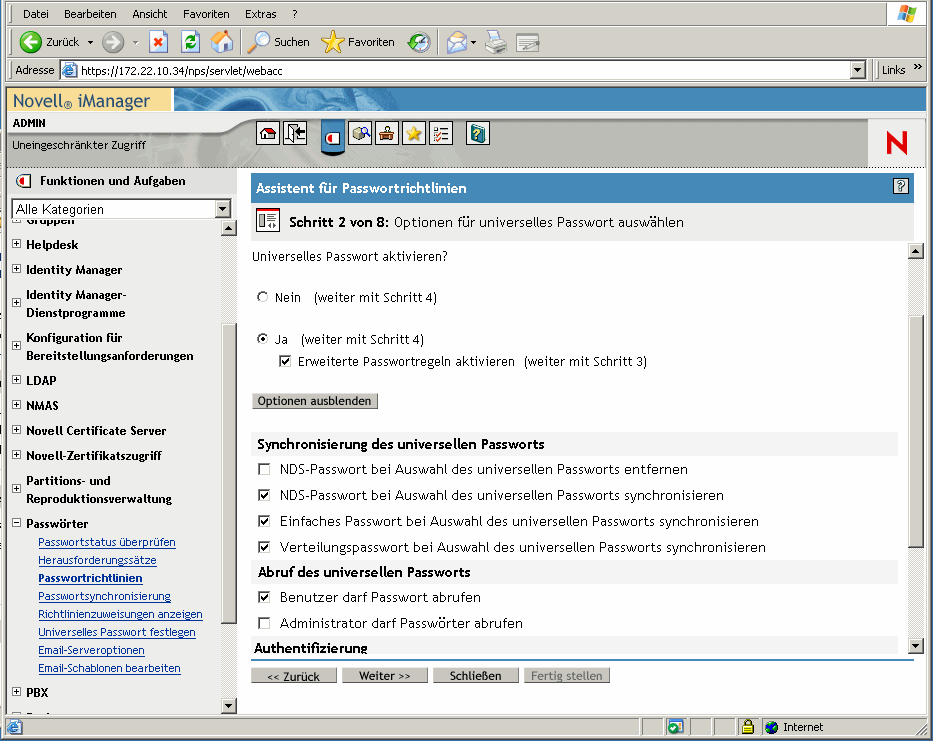Open the iManager Favorites star icon
The height and width of the screenshot is (741, 933).
coord(413,133)
